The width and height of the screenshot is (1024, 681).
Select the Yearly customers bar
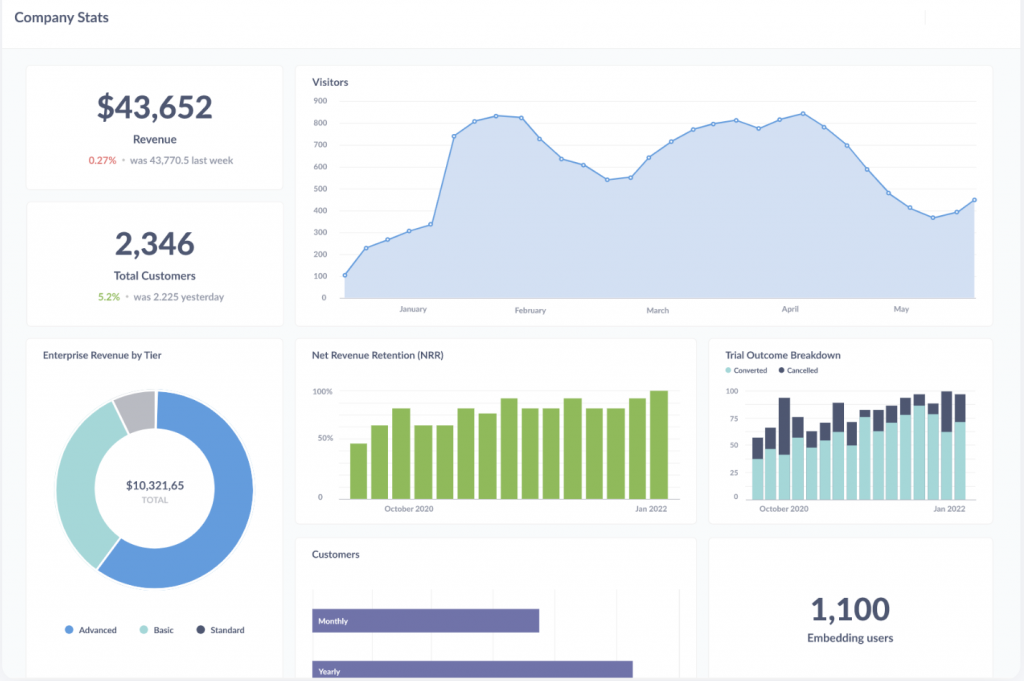click(472, 670)
